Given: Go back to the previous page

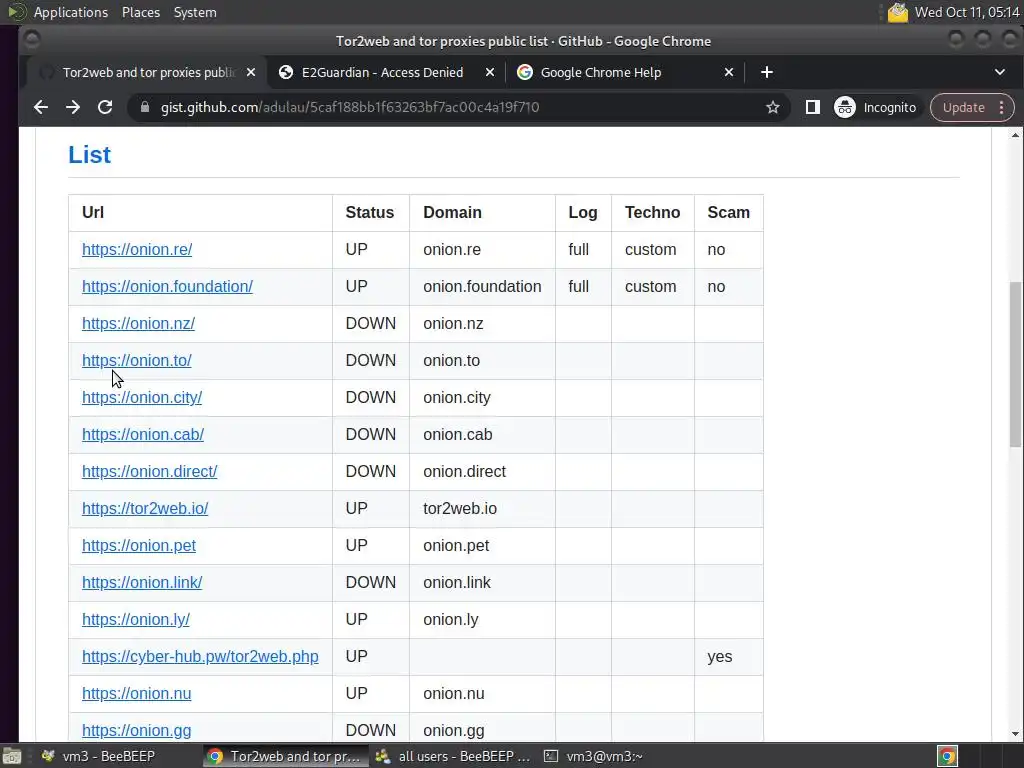Looking at the screenshot, I should (x=40, y=107).
